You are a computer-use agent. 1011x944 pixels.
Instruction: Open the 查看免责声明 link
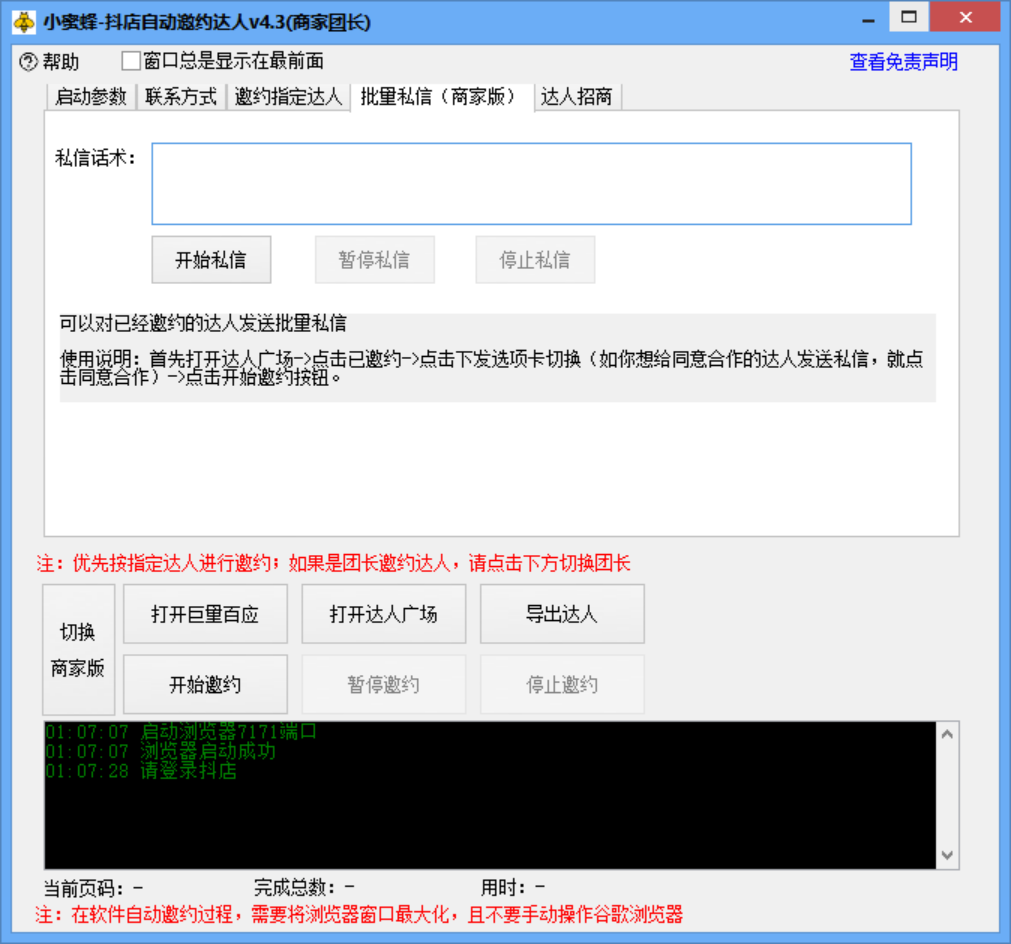point(902,61)
